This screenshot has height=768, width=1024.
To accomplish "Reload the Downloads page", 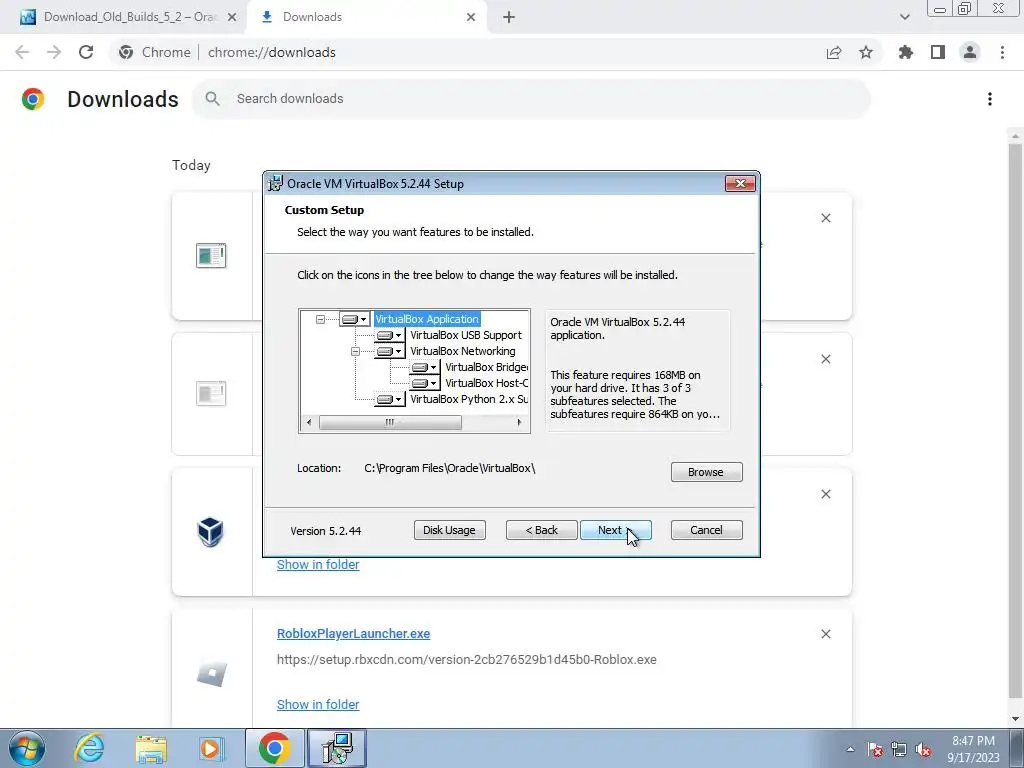I will [x=86, y=52].
